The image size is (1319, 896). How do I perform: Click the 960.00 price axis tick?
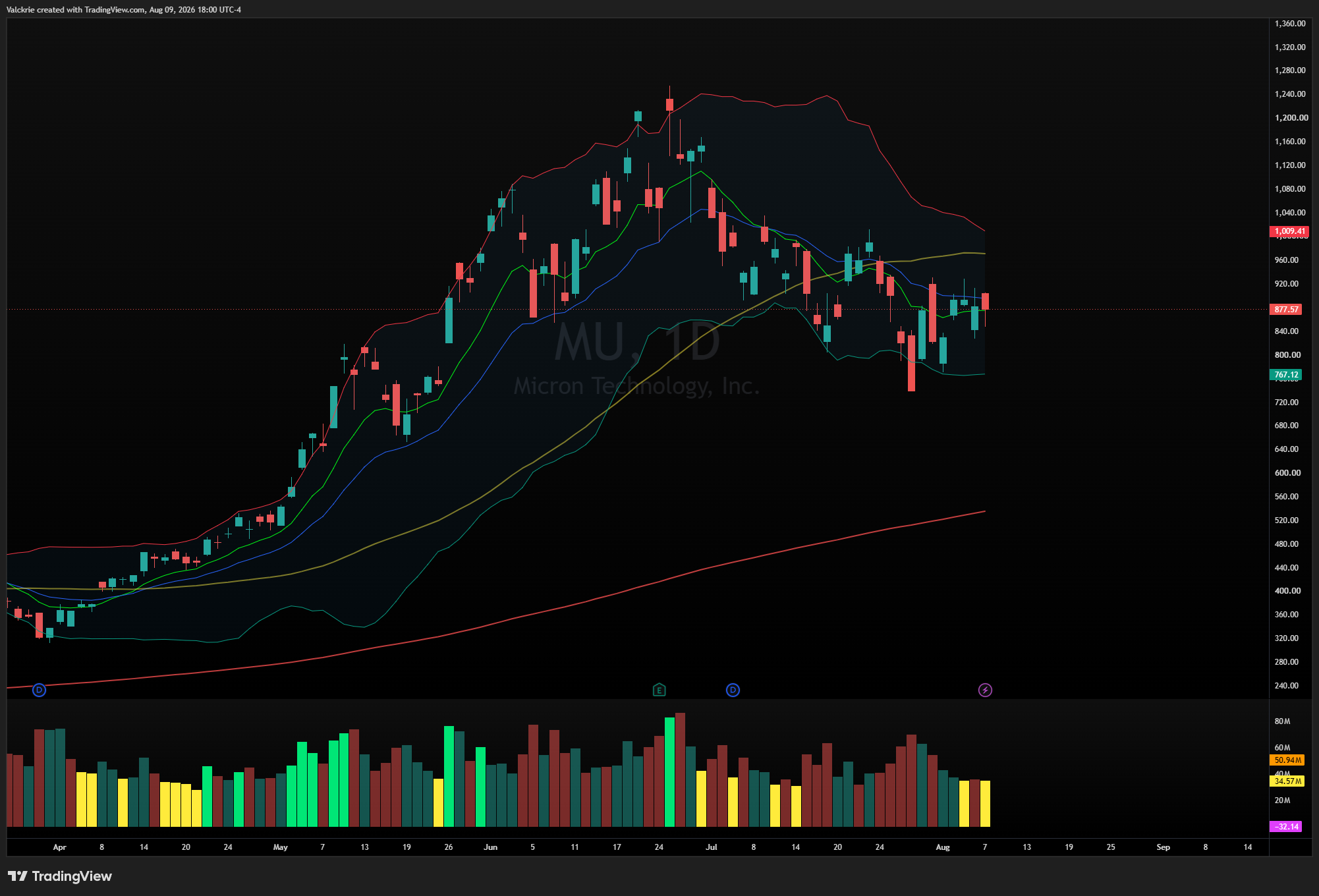pos(1287,260)
